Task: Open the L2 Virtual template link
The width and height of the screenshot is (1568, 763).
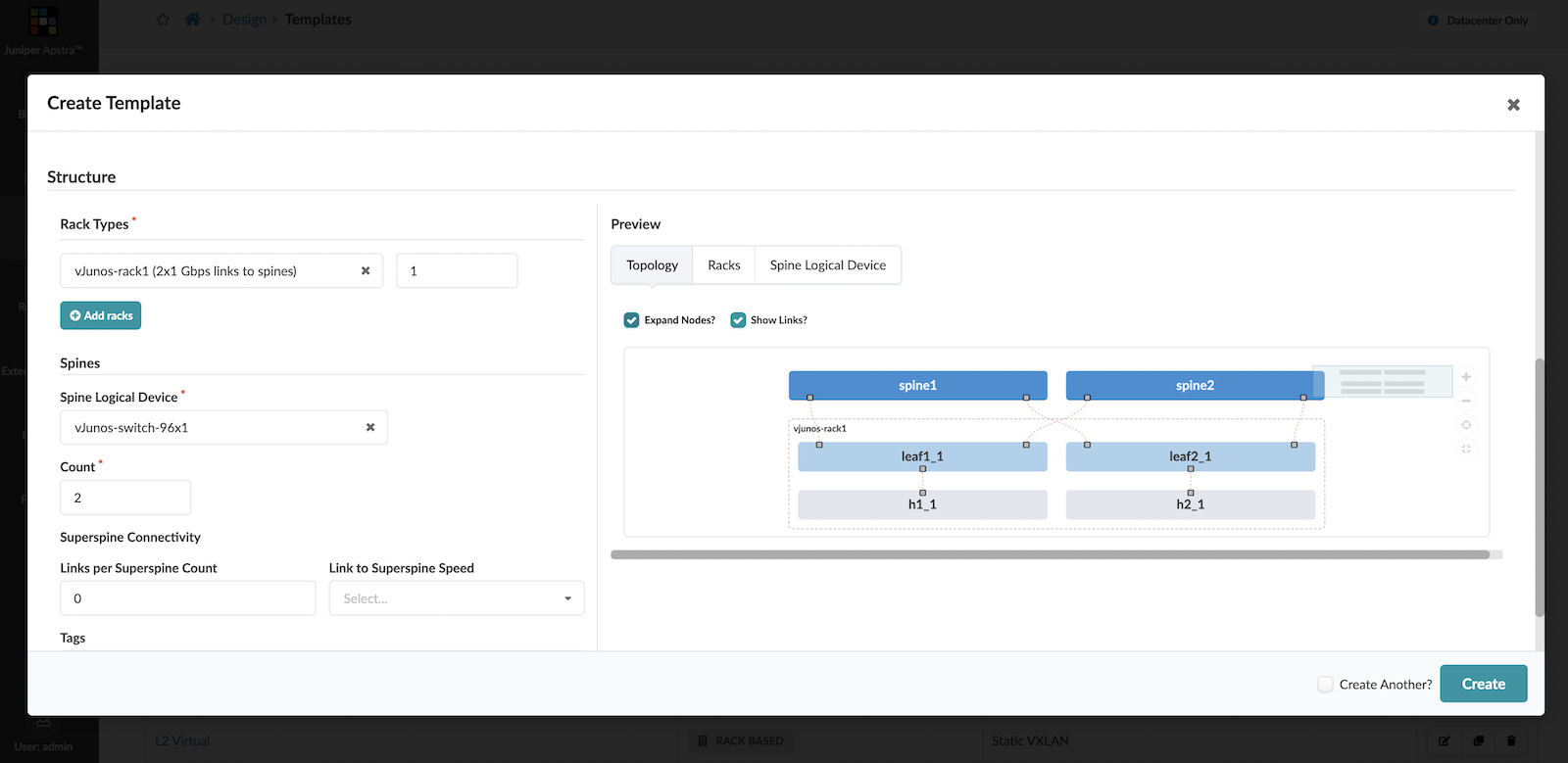Action: coord(182,741)
